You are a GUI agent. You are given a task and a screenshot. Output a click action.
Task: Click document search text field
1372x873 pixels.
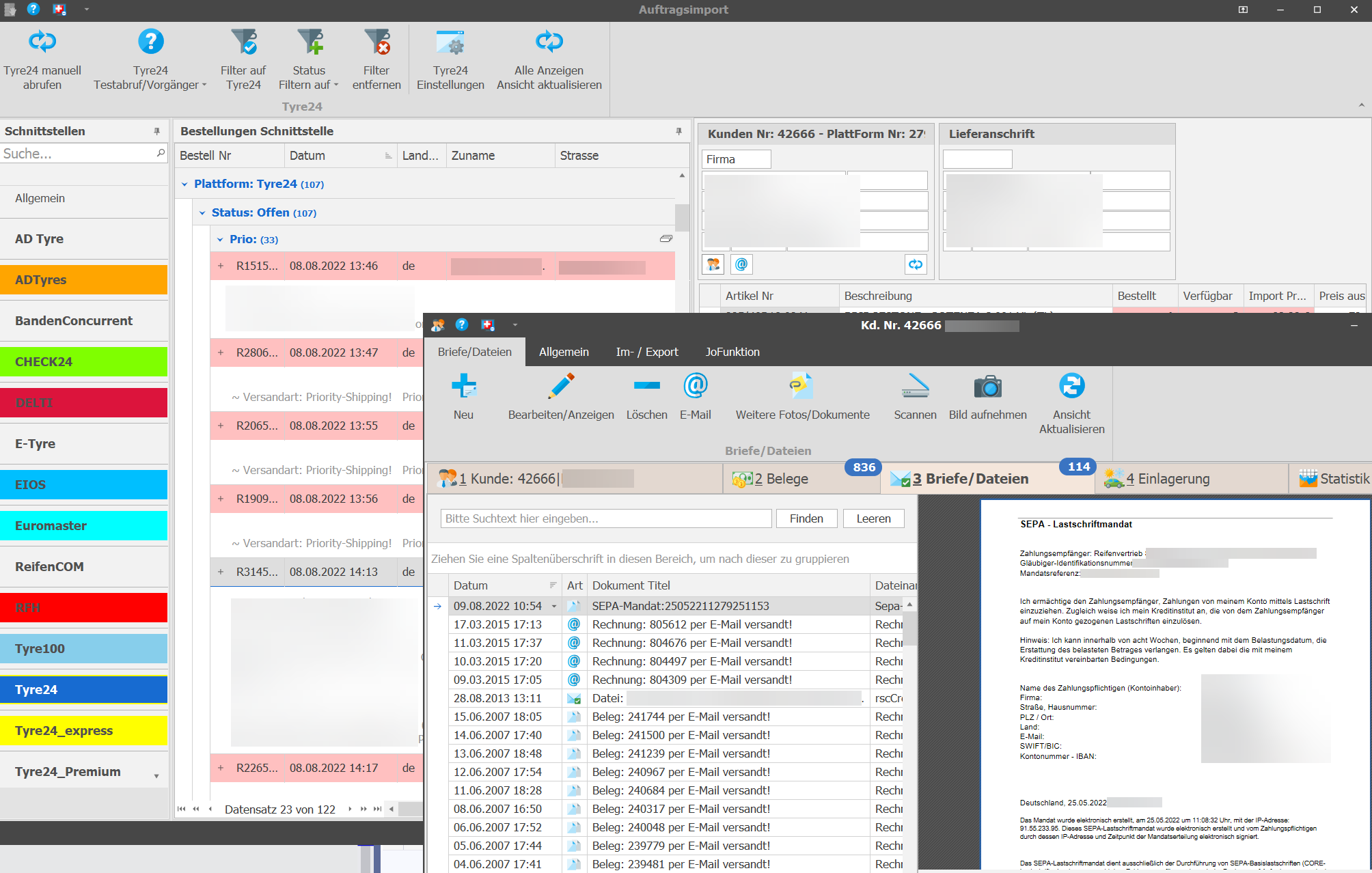click(606, 518)
